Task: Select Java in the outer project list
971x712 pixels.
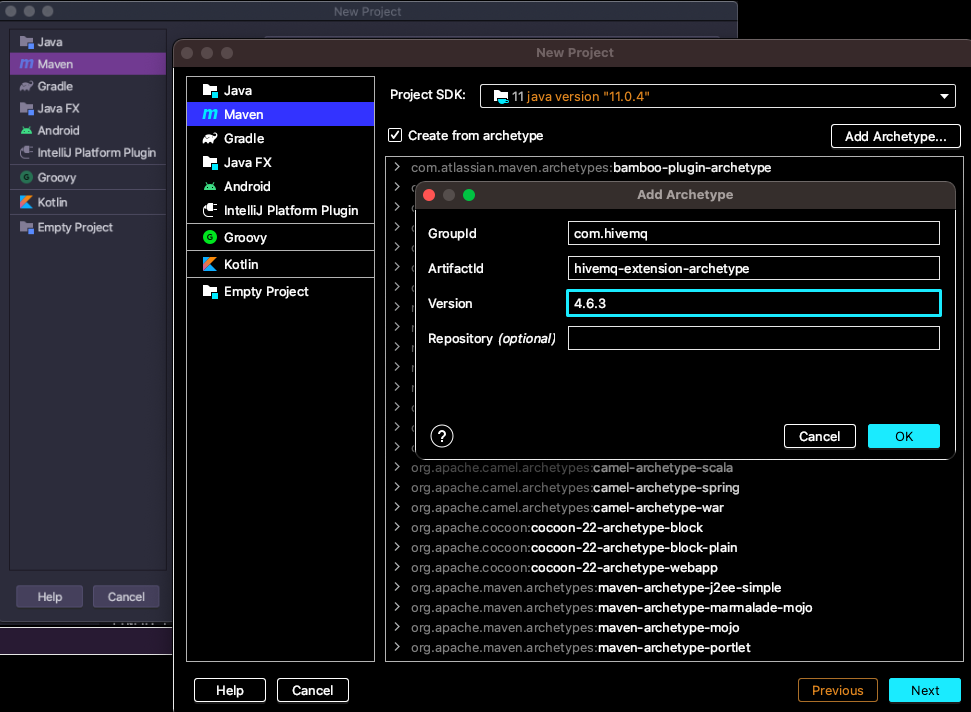Action: pyautogui.click(x=237, y=90)
